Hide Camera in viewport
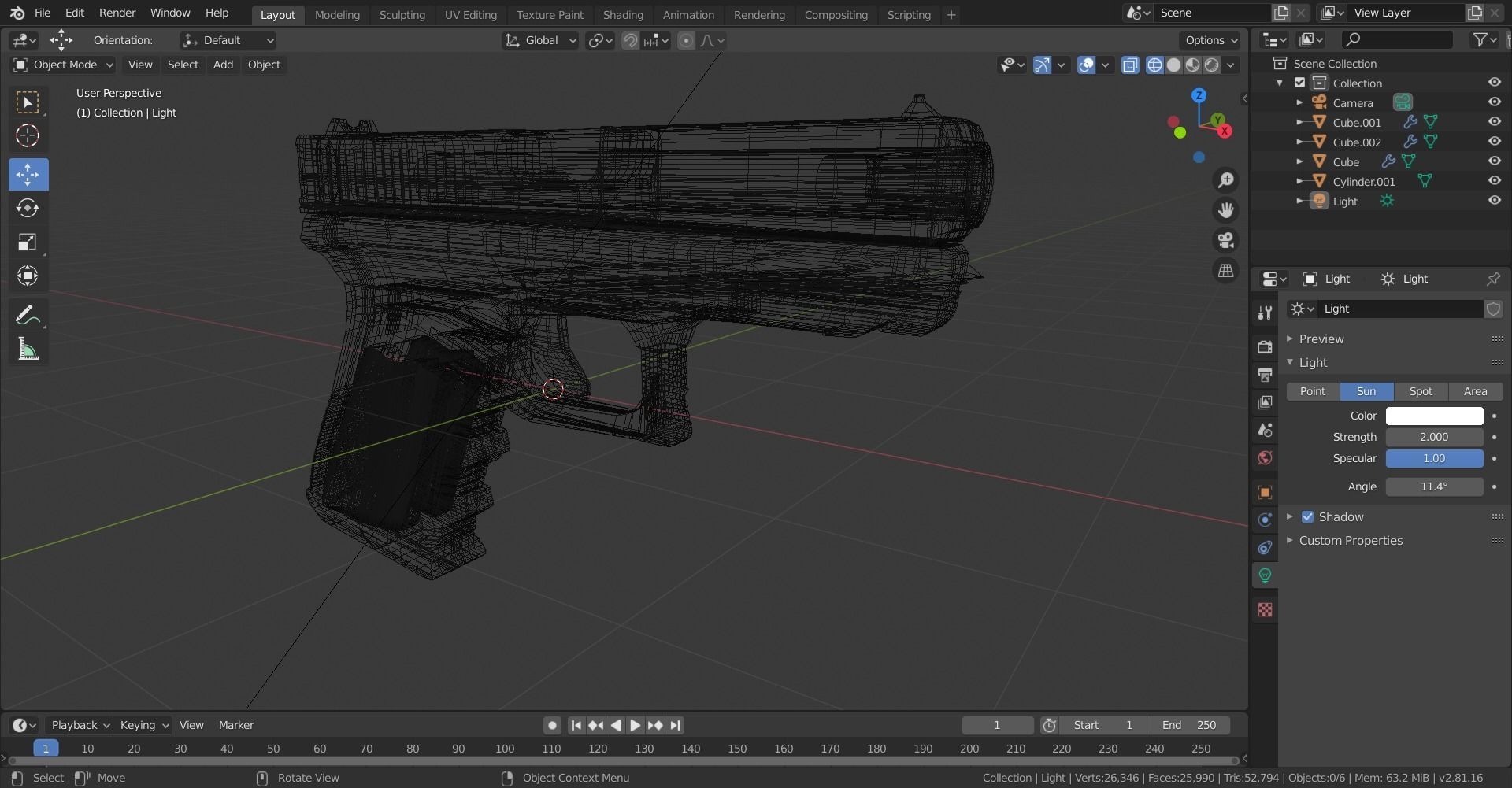This screenshot has height=788, width=1512. pyautogui.click(x=1494, y=102)
